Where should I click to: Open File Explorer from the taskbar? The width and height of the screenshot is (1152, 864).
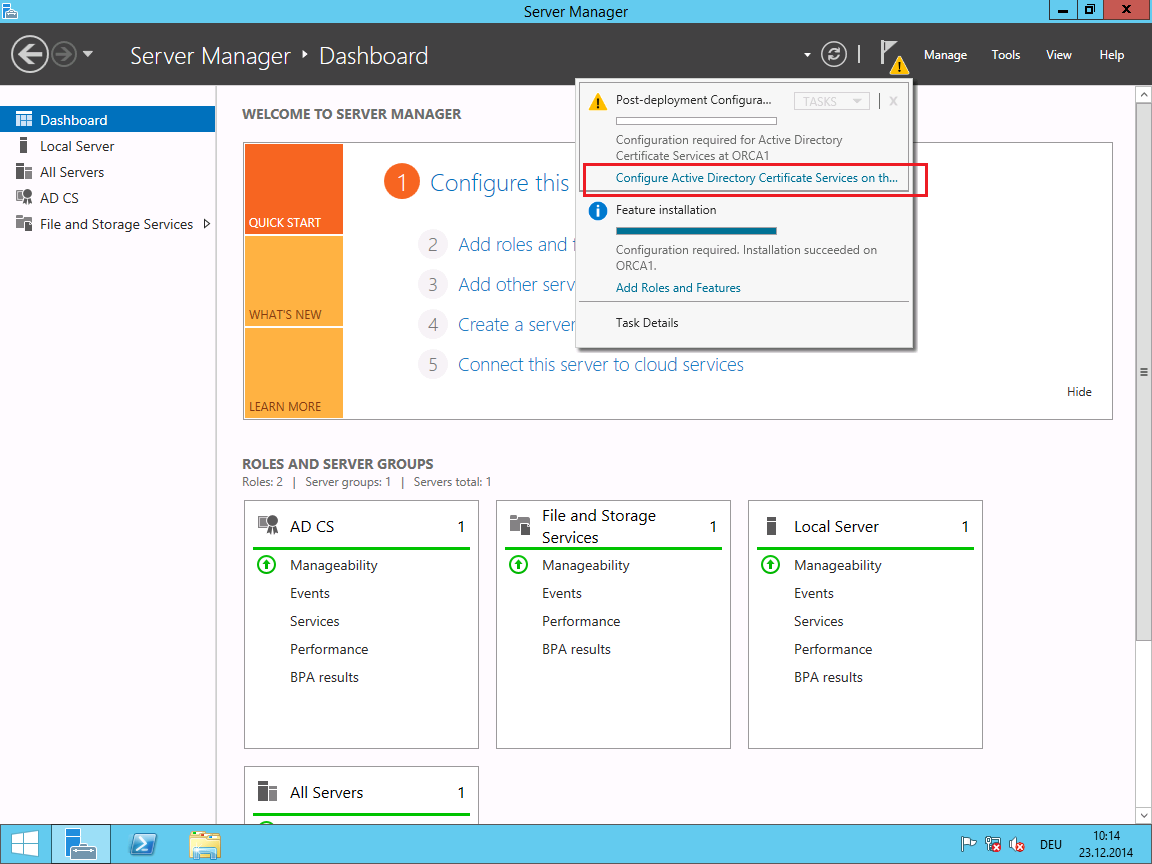tap(205, 845)
